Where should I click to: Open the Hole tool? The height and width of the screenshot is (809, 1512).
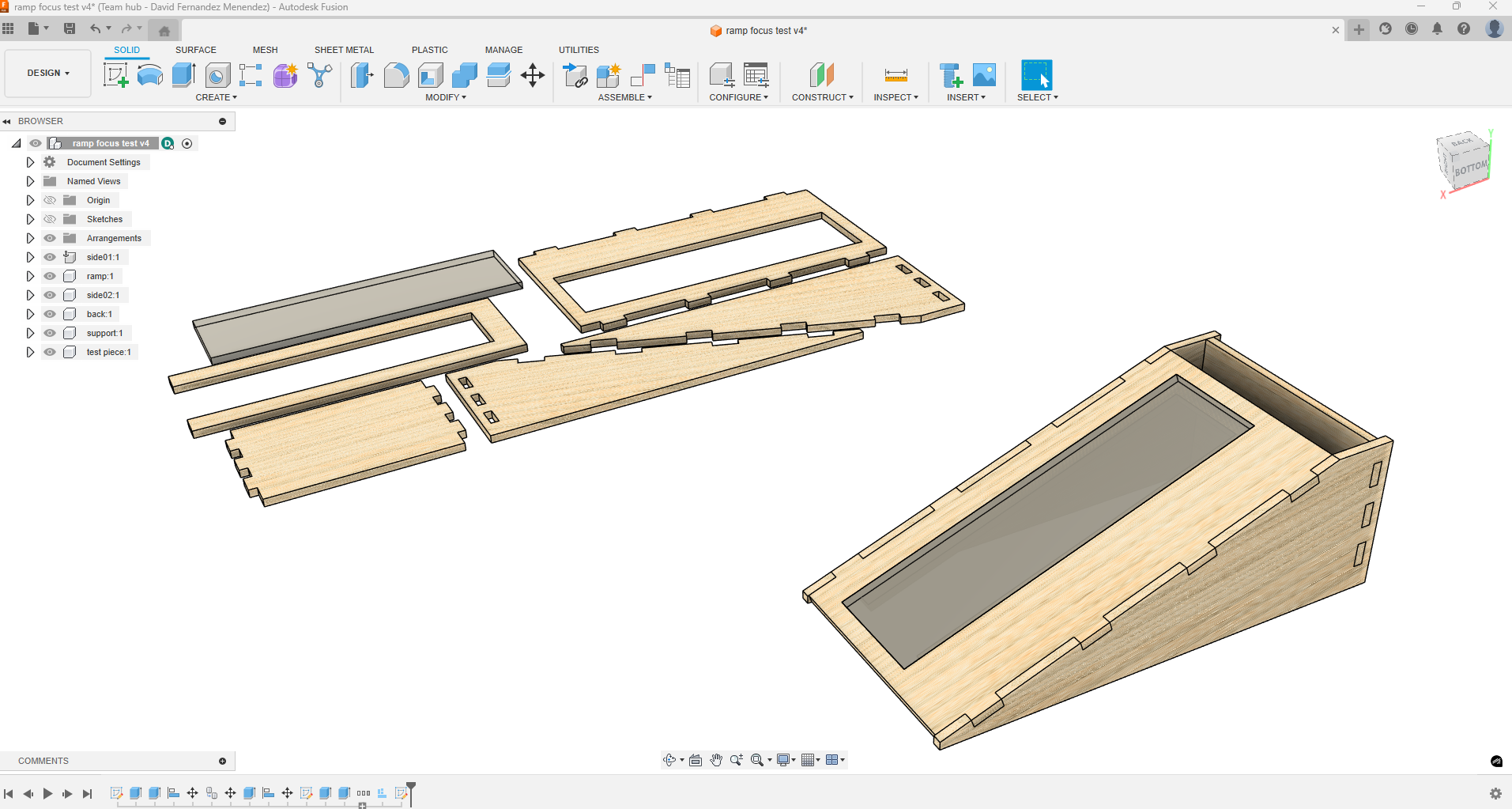[217, 75]
